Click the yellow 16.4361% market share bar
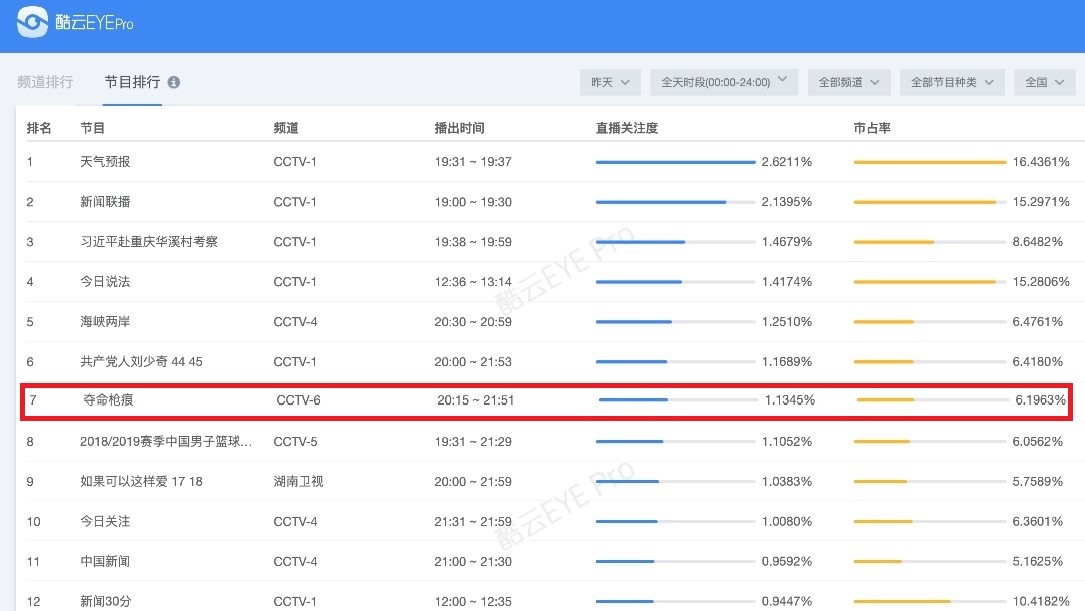The width and height of the screenshot is (1085, 611). tap(930, 162)
